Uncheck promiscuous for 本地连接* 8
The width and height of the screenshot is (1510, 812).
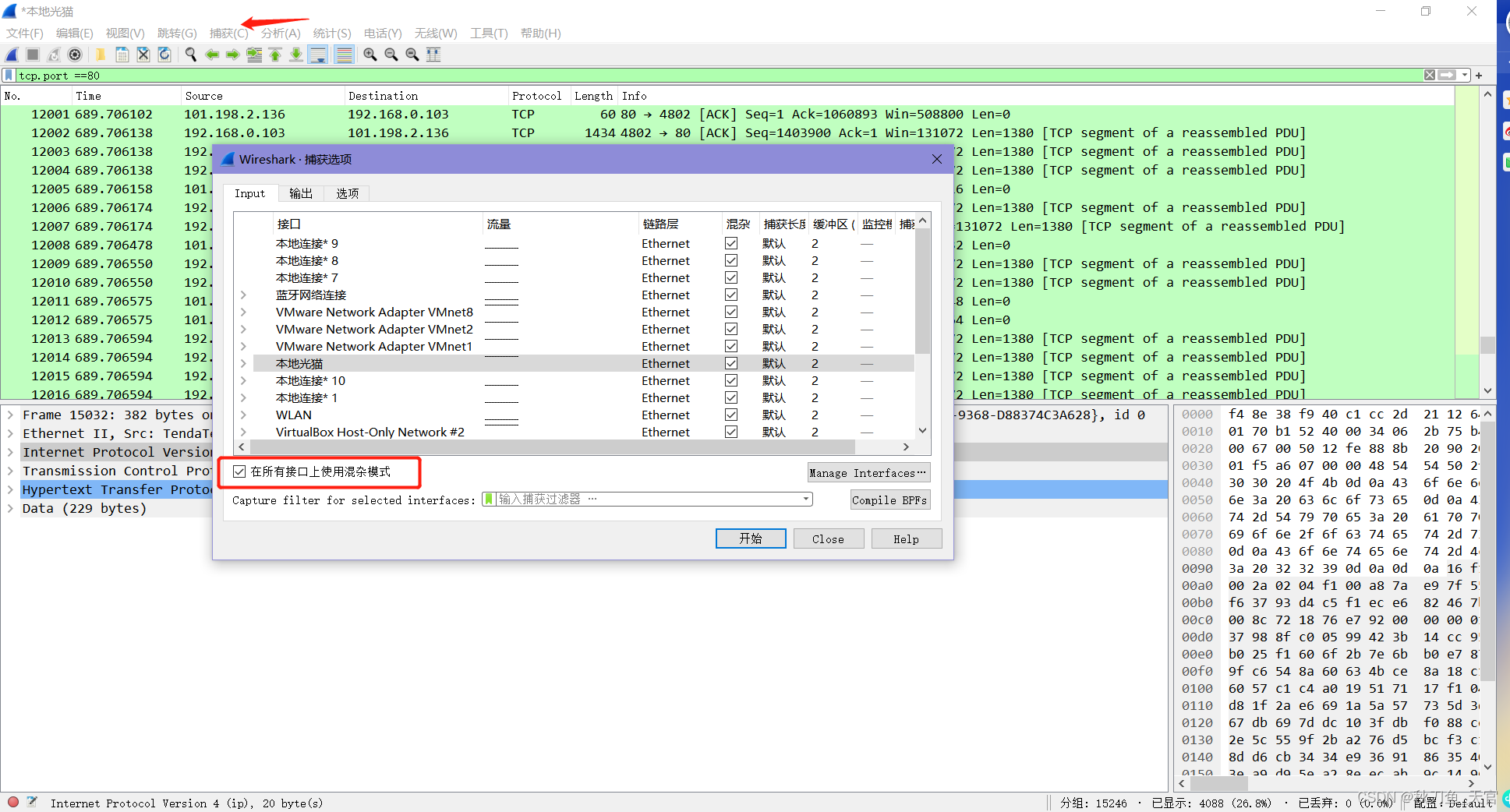pos(731,260)
